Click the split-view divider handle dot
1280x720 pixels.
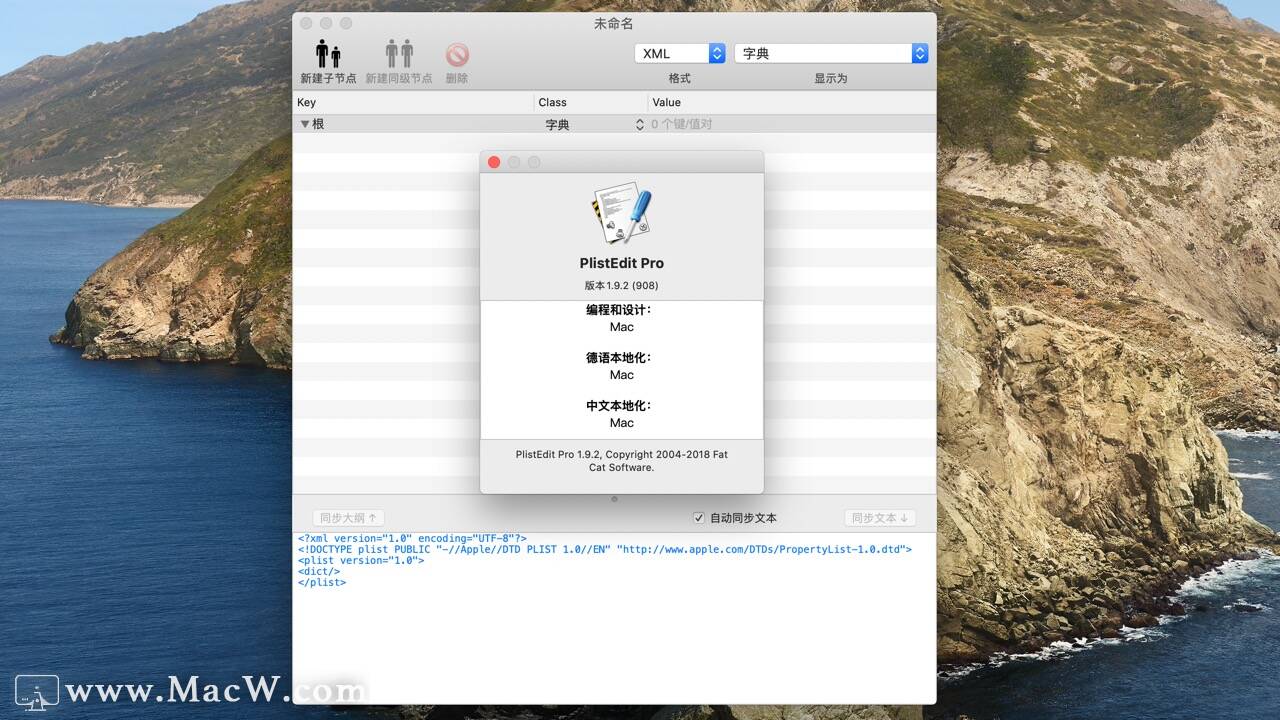tap(614, 498)
